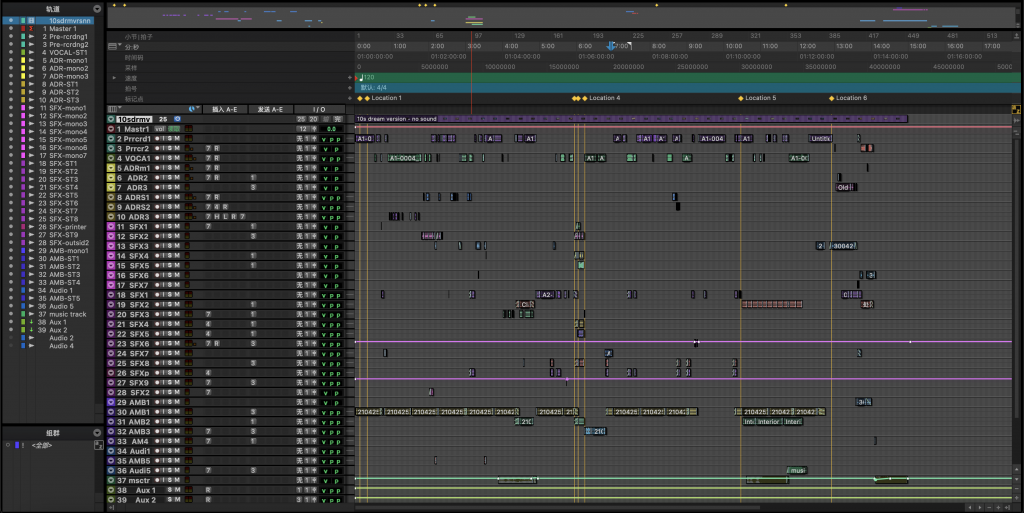Open insert 7 on track 3 Prrcr2
The width and height of the screenshot is (1024, 513).
[x=208, y=149]
